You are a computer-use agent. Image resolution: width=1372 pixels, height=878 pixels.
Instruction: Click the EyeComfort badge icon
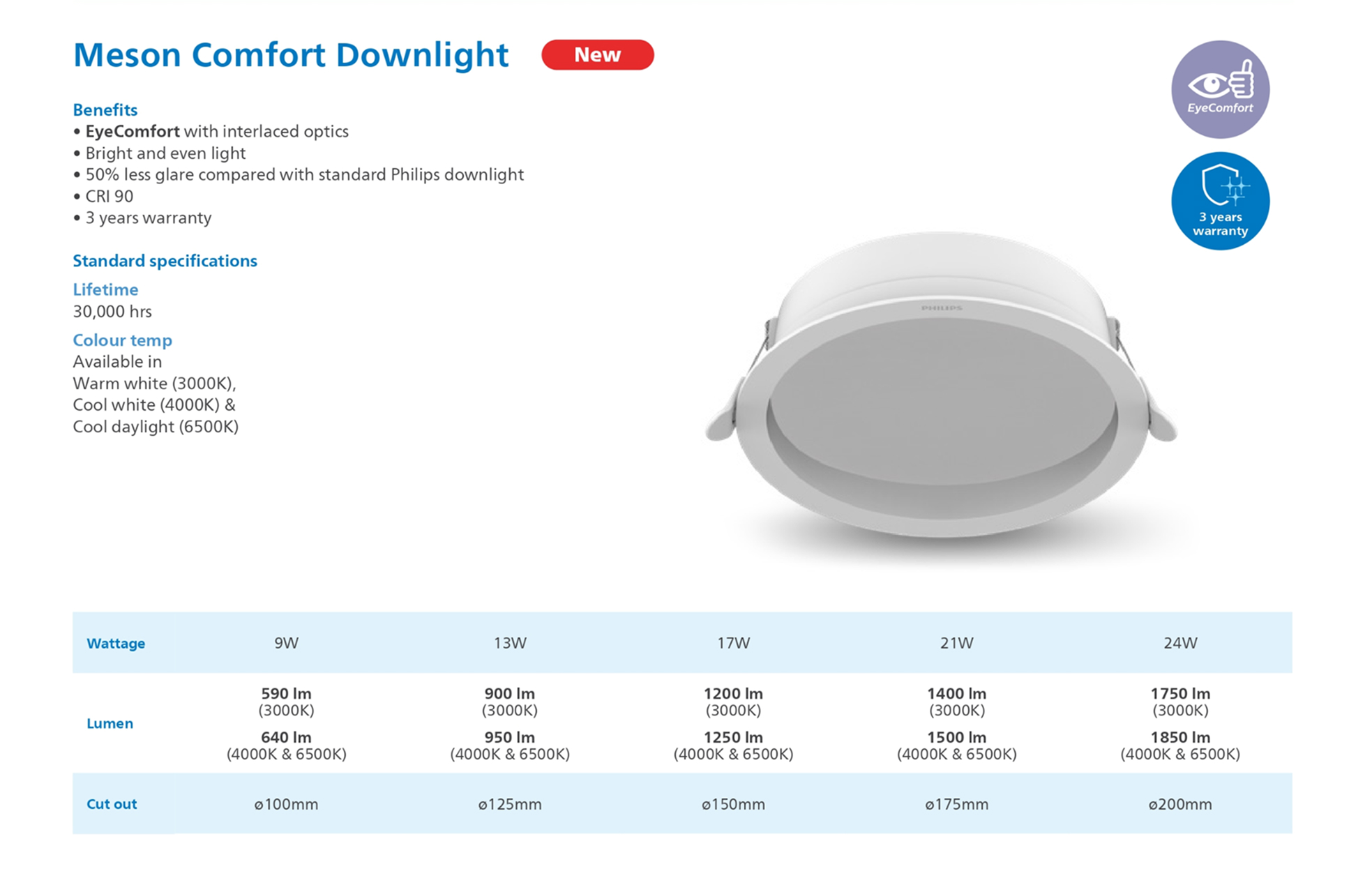pyautogui.click(x=1220, y=89)
